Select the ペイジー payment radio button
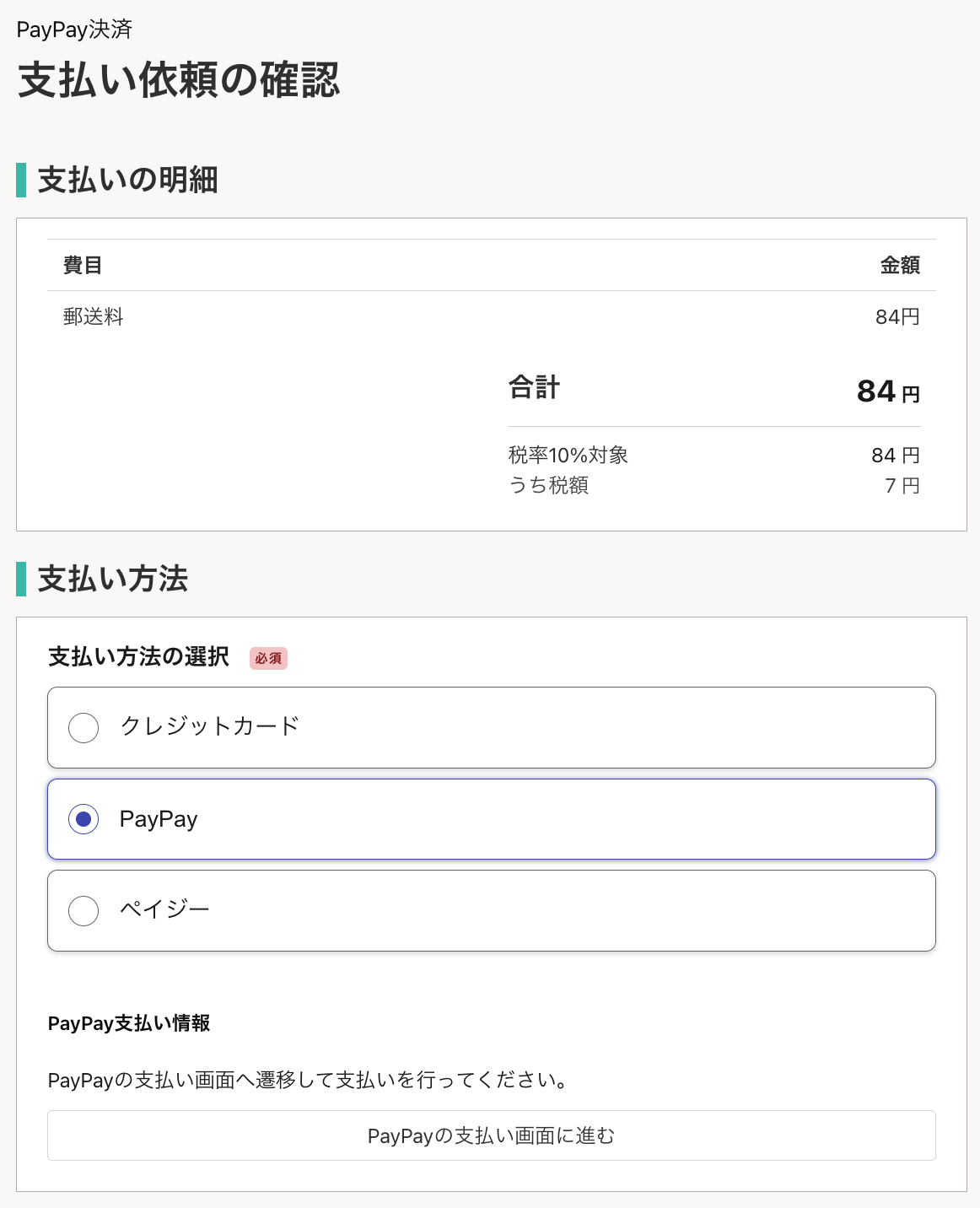980x1208 pixels. click(x=83, y=910)
